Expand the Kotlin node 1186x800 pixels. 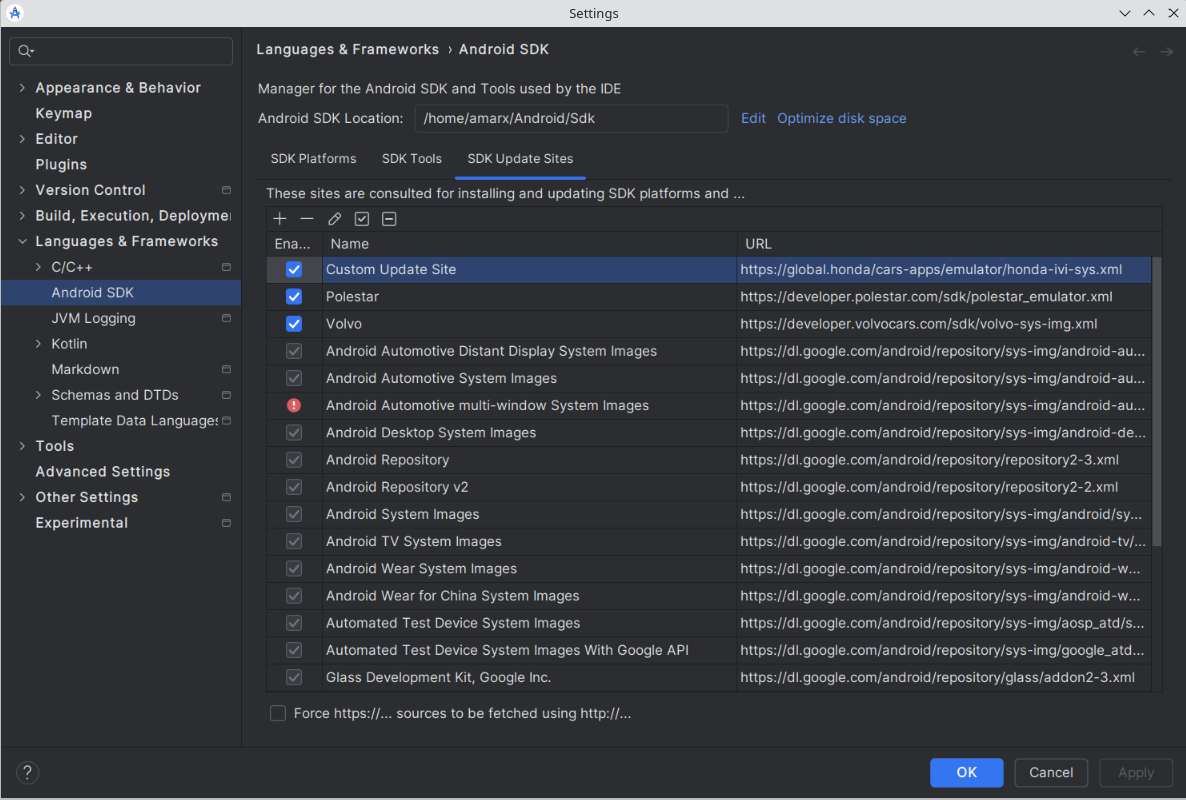39,344
